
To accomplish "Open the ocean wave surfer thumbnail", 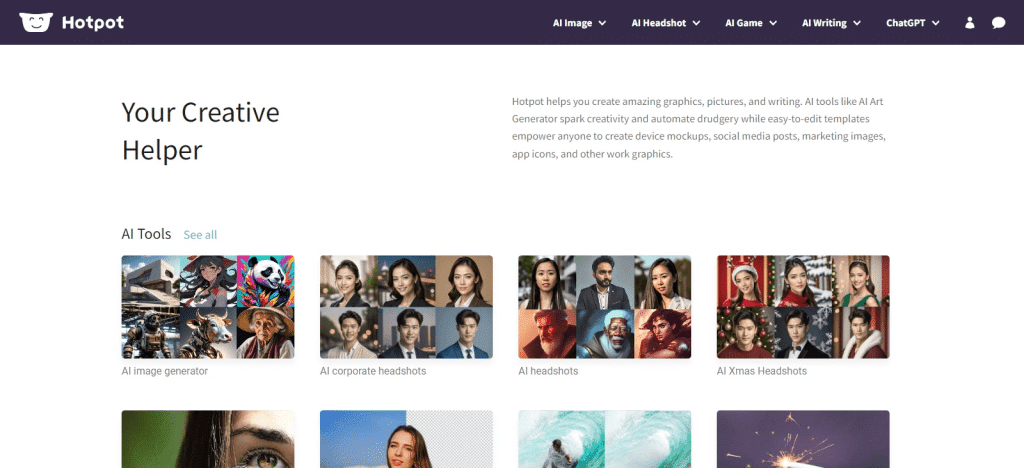I will tap(604, 440).
